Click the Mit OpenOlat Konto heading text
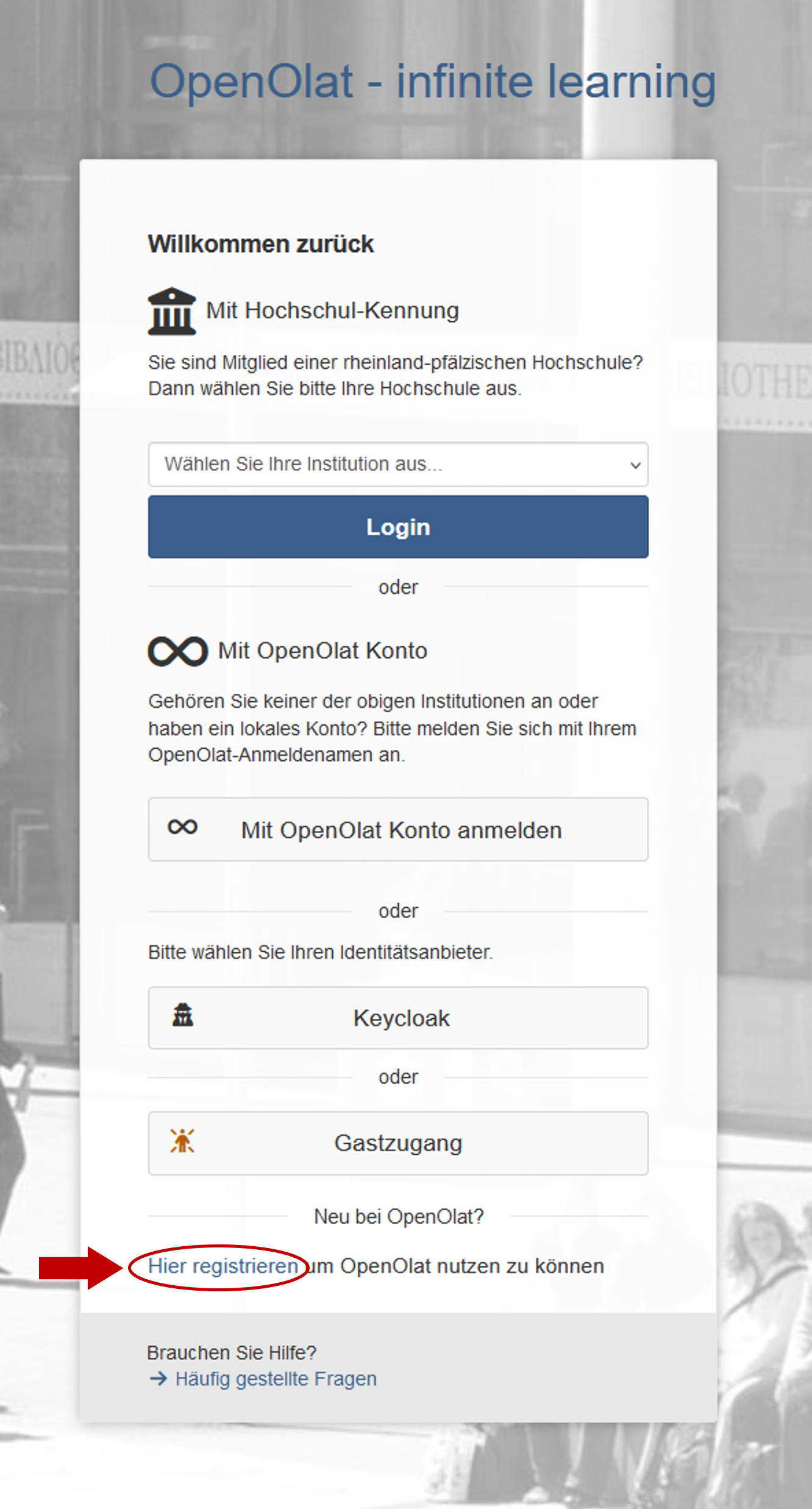 click(x=322, y=651)
